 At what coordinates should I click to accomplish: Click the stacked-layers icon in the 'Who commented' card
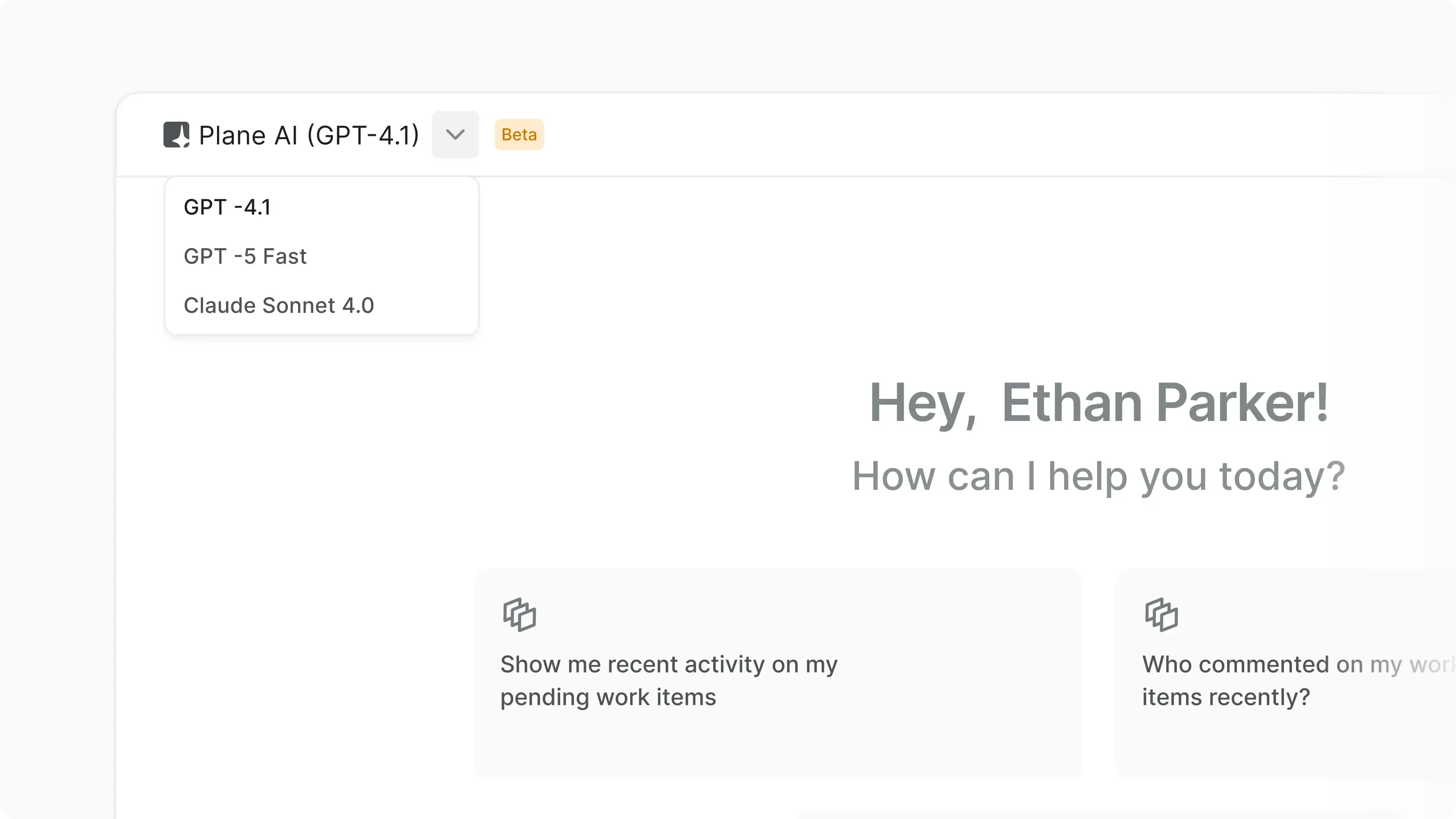tap(1161, 614)
